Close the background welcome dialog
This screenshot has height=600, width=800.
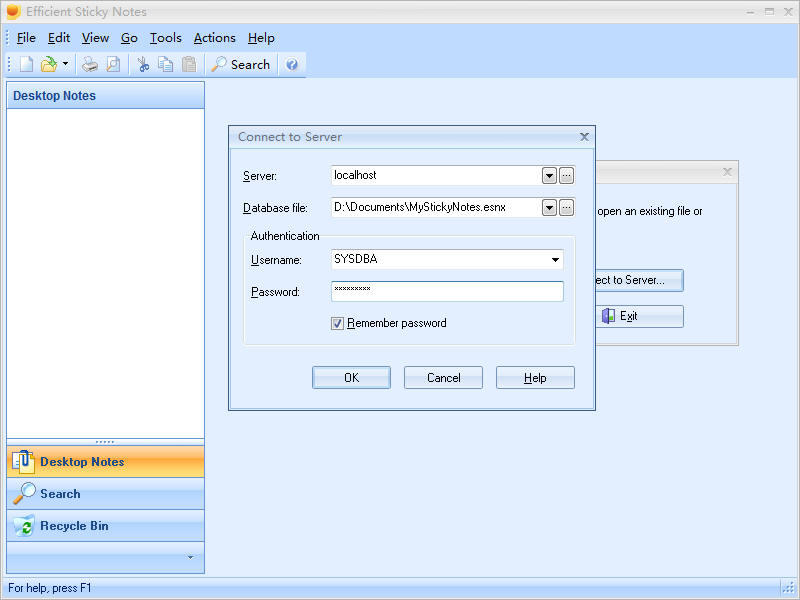[728, 172]
